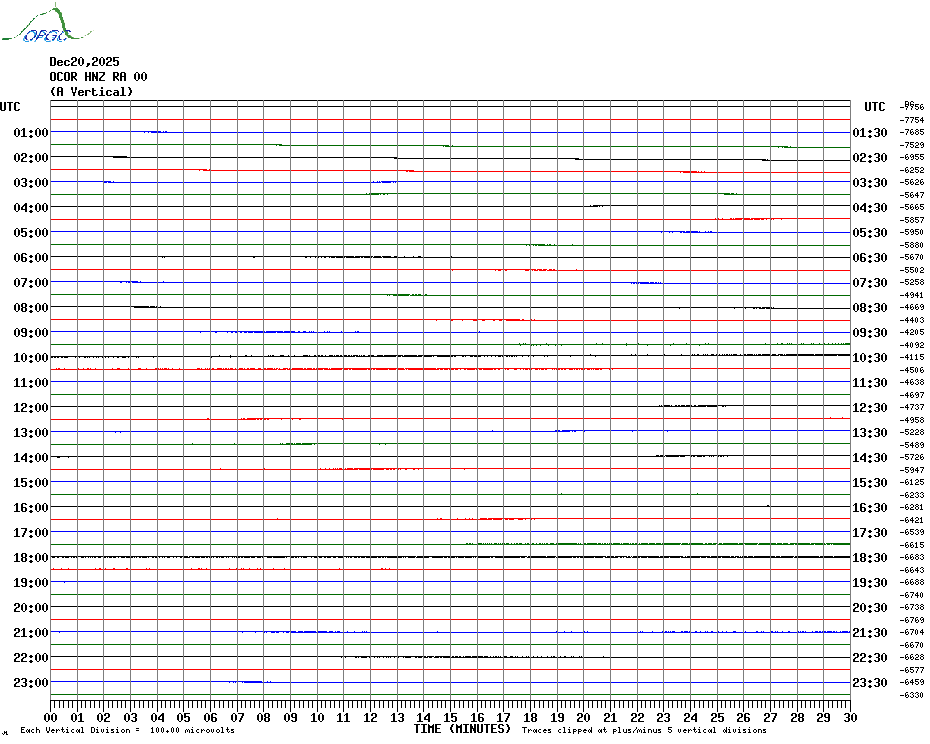Click the OCOR HNZ RA 00 station label

click(x=98, y=77)
